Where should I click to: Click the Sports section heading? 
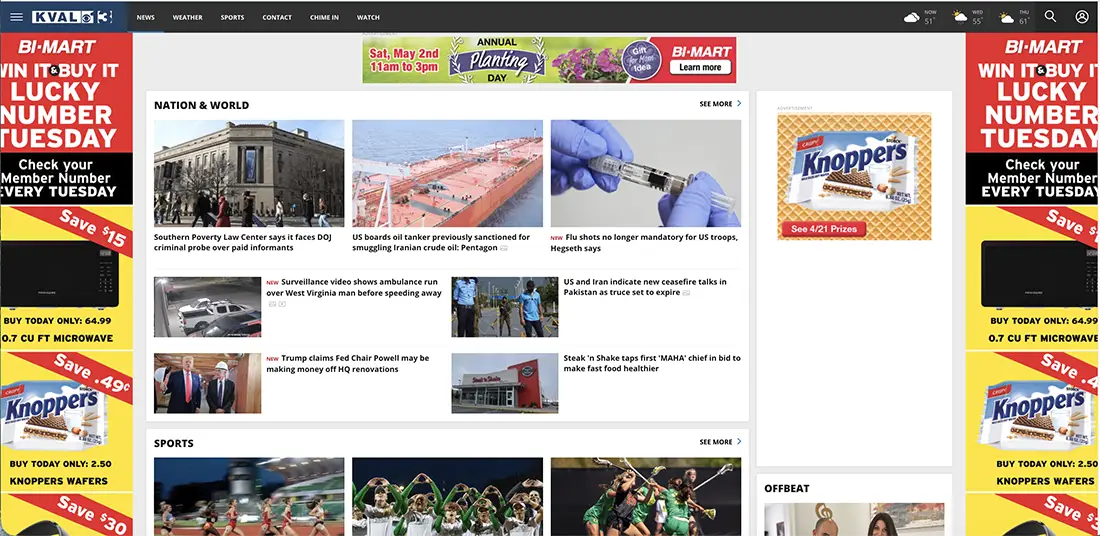point(174,443)
